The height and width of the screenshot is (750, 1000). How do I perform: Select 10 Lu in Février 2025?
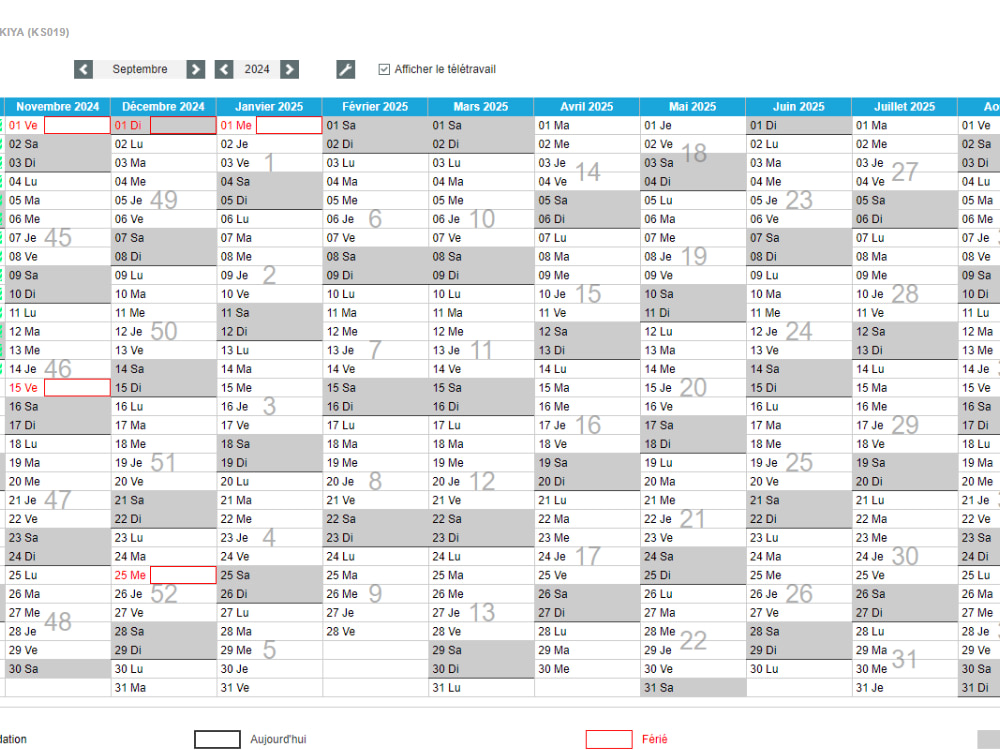click(375, 294)
